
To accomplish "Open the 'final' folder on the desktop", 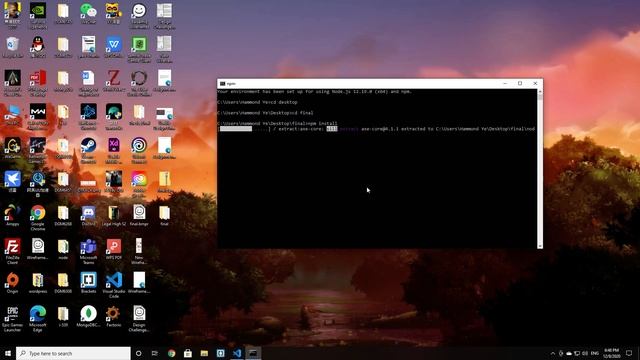I will 164,216.
